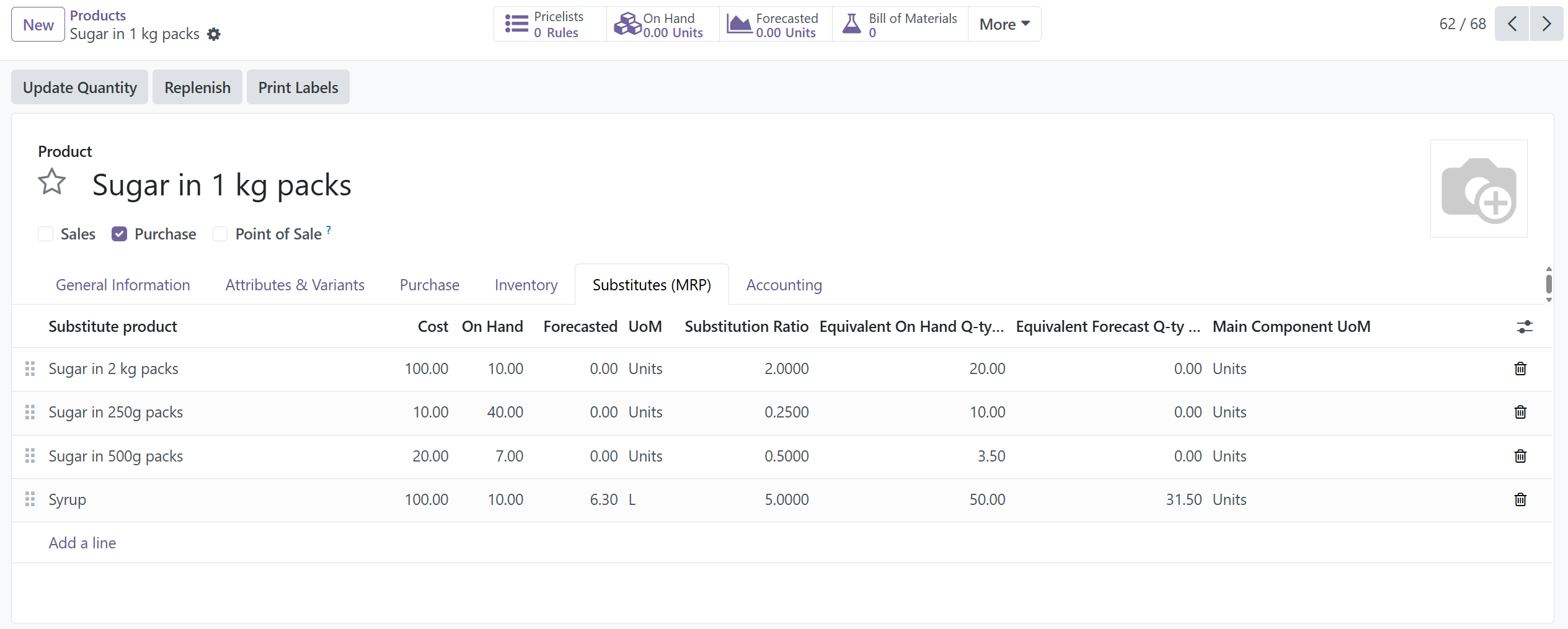This screenshot has width=1568, height=629.
Task: Open the More actions dropdown
Action: click(x=1003, y=24)
